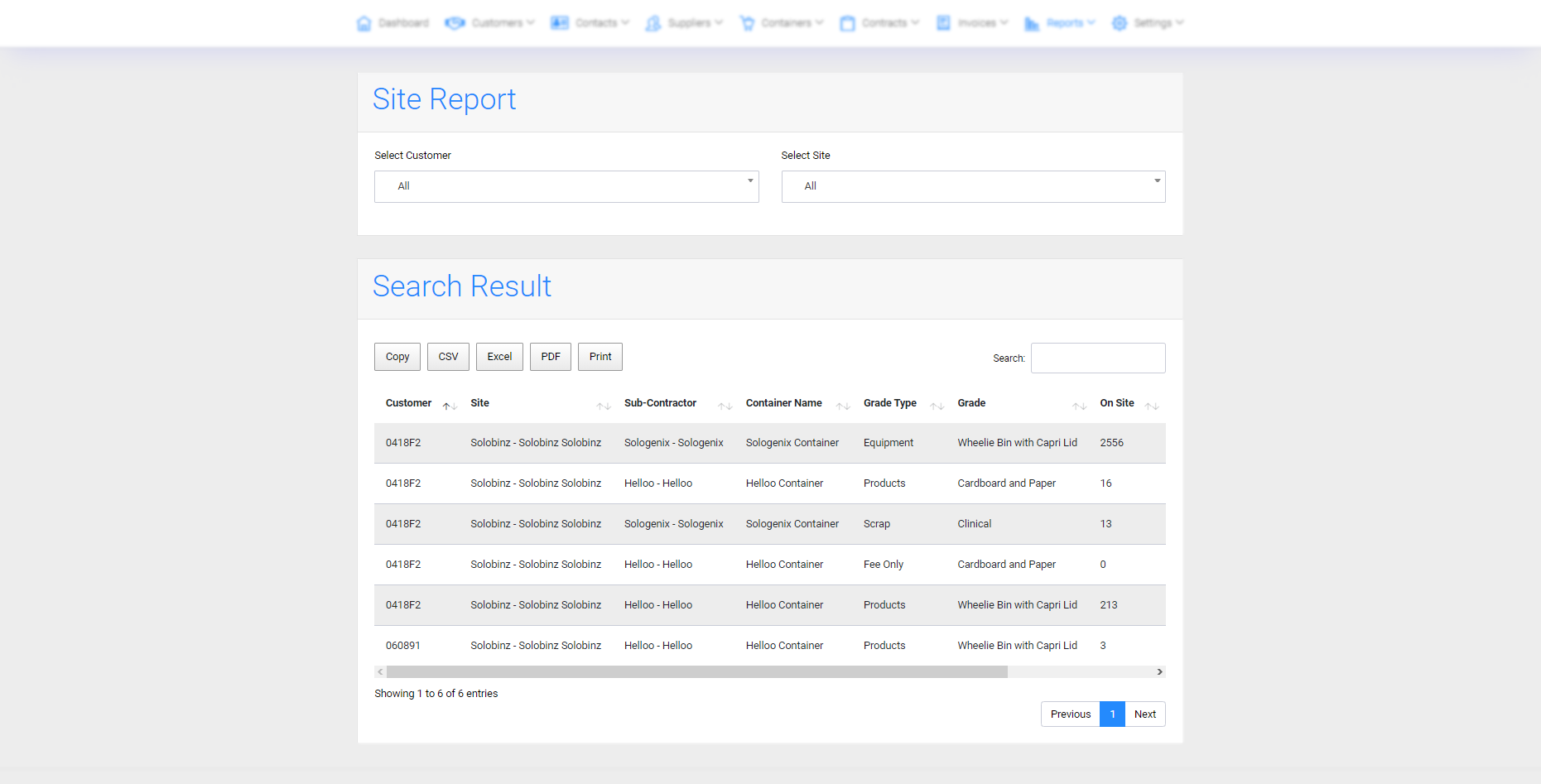Click the Contracts clipboard icon
1541x784 pixels.
847,23
